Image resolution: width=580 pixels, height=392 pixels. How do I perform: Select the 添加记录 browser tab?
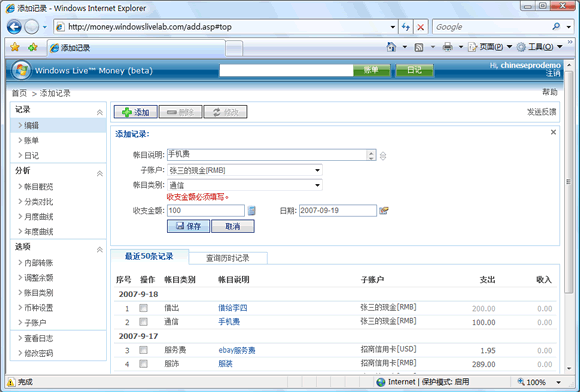tap(136, 48)
